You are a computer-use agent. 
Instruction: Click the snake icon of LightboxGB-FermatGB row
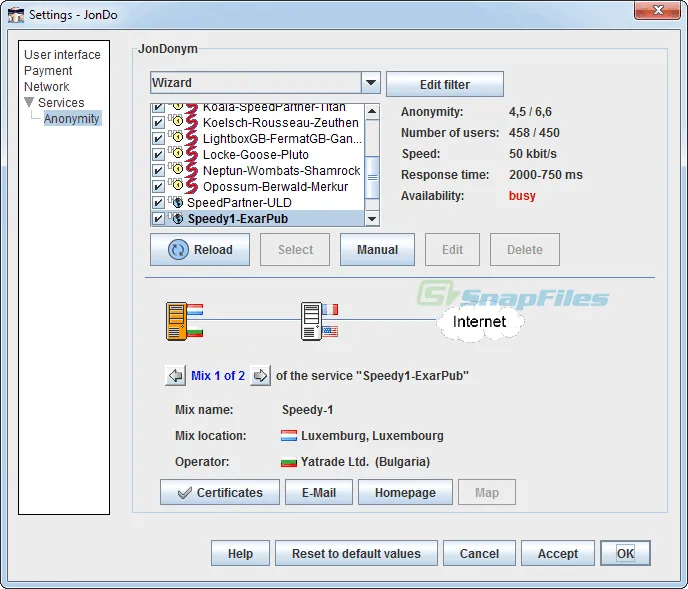tap(191, 138)
